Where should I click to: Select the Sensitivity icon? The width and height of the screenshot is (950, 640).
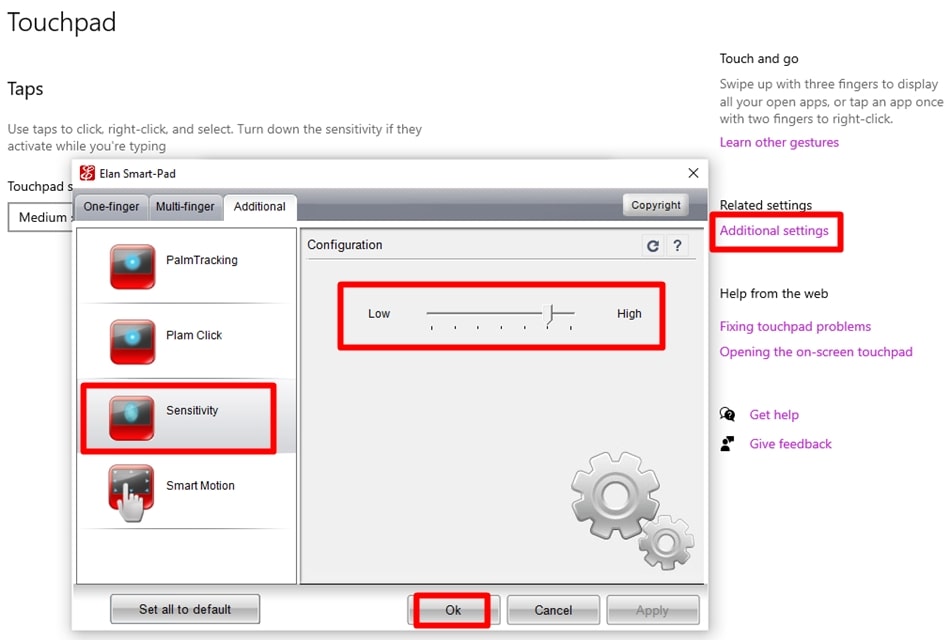point(131,418)
